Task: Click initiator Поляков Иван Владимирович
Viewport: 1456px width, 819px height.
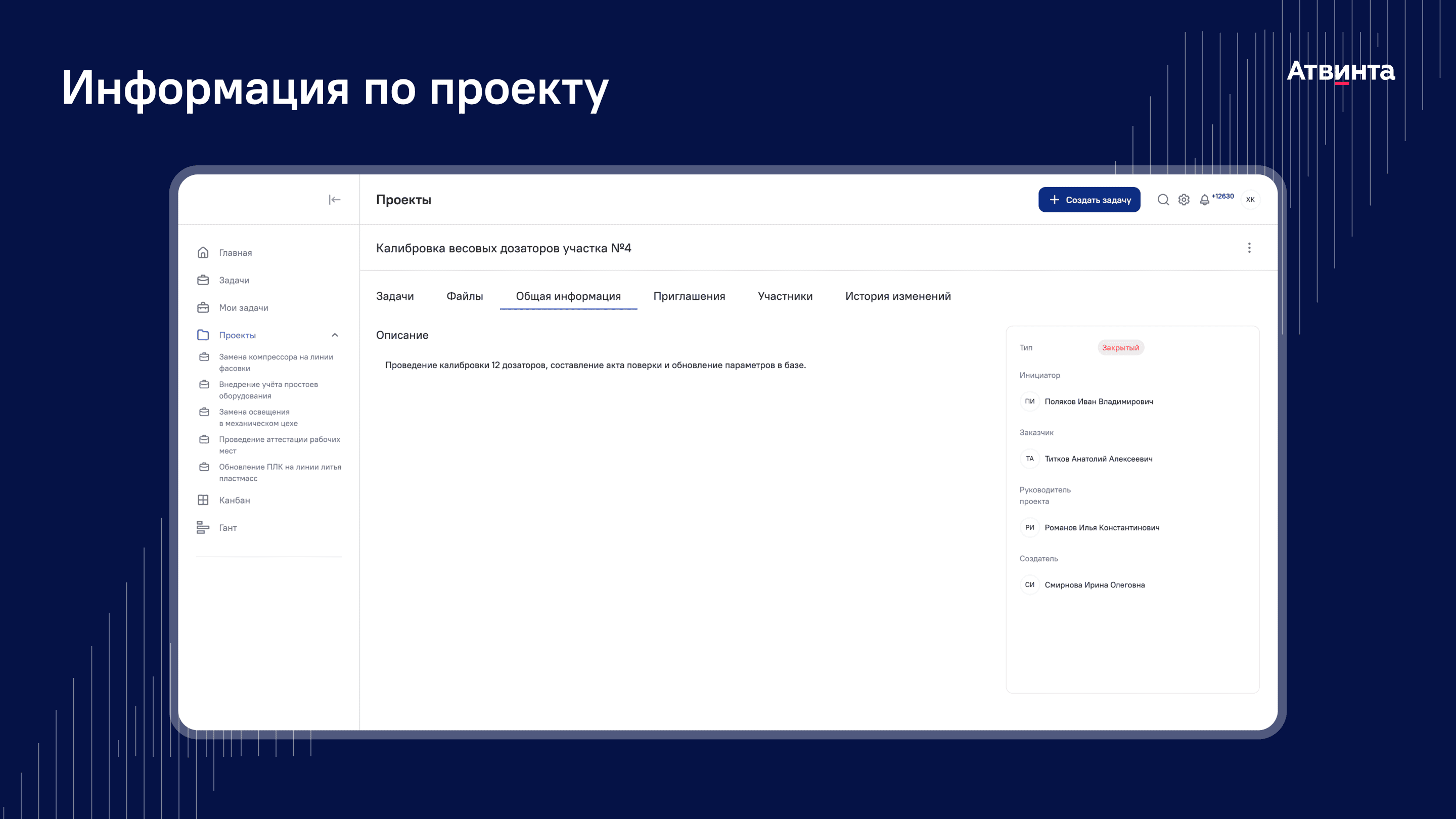Action: 1098,401
